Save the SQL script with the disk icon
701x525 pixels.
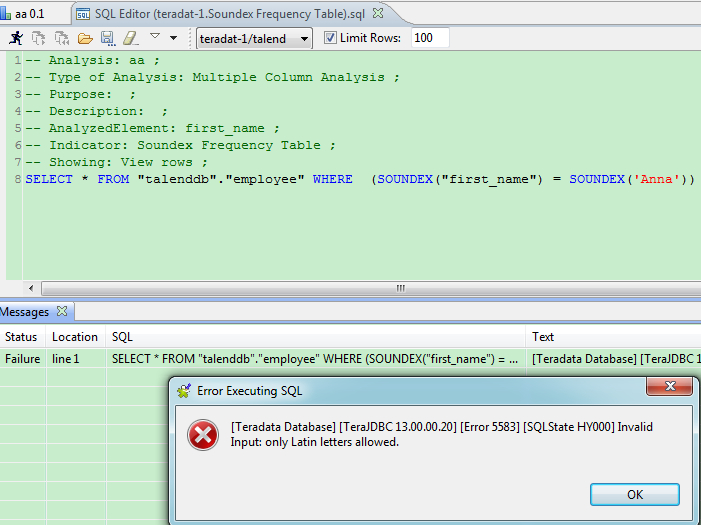tap(107, 38)
